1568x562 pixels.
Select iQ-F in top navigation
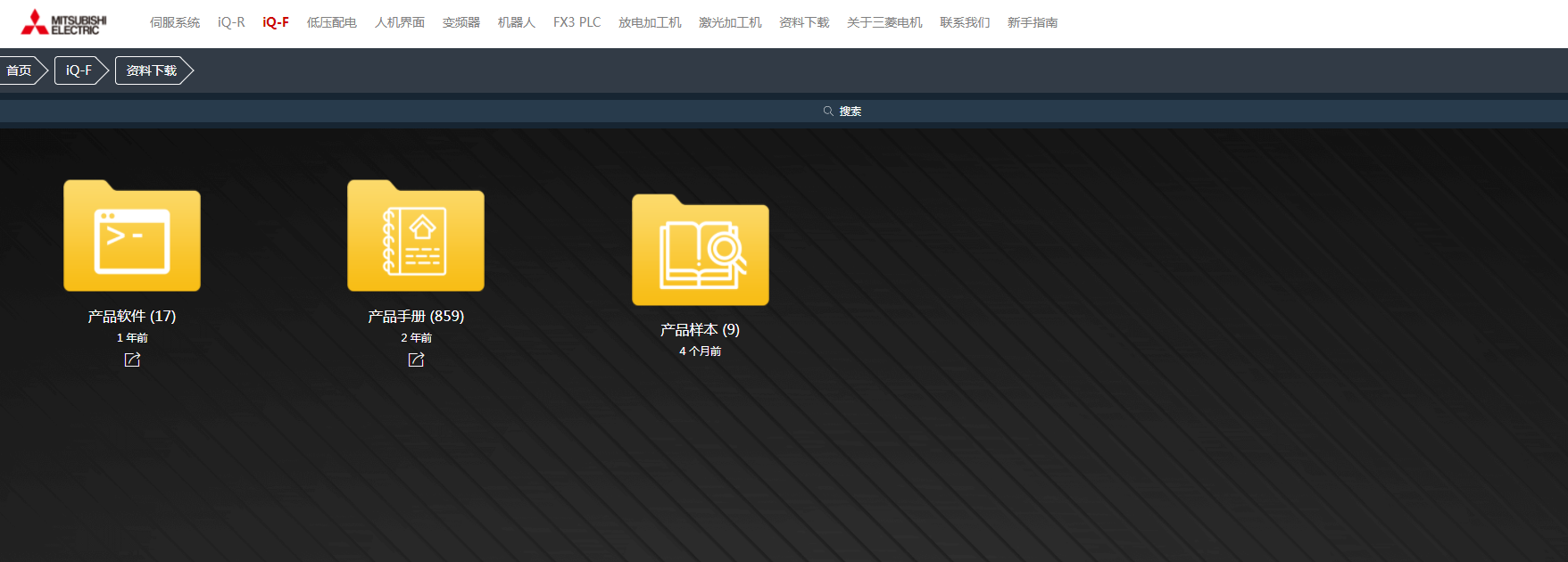point(276,22)
